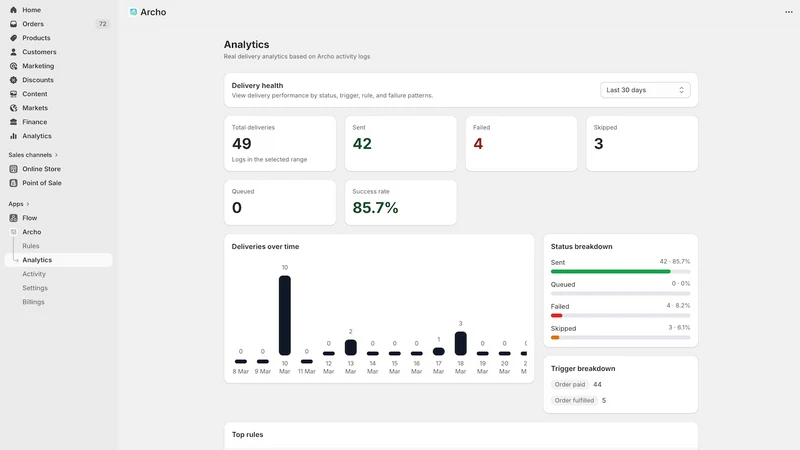
Task: Click the Skipped status orange progress bar
Action: [x=555, y=337]
